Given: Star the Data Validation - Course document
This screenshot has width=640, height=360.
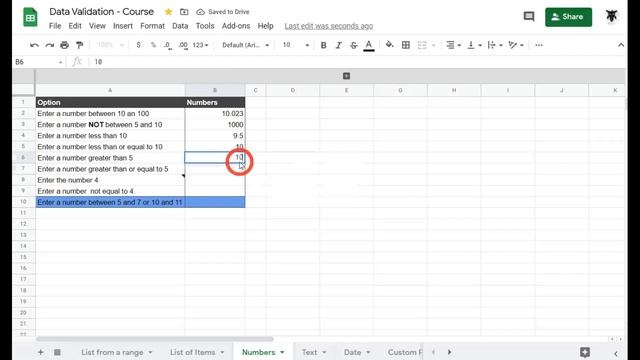Looking at the screenshot, I should [x=168, y=12].
